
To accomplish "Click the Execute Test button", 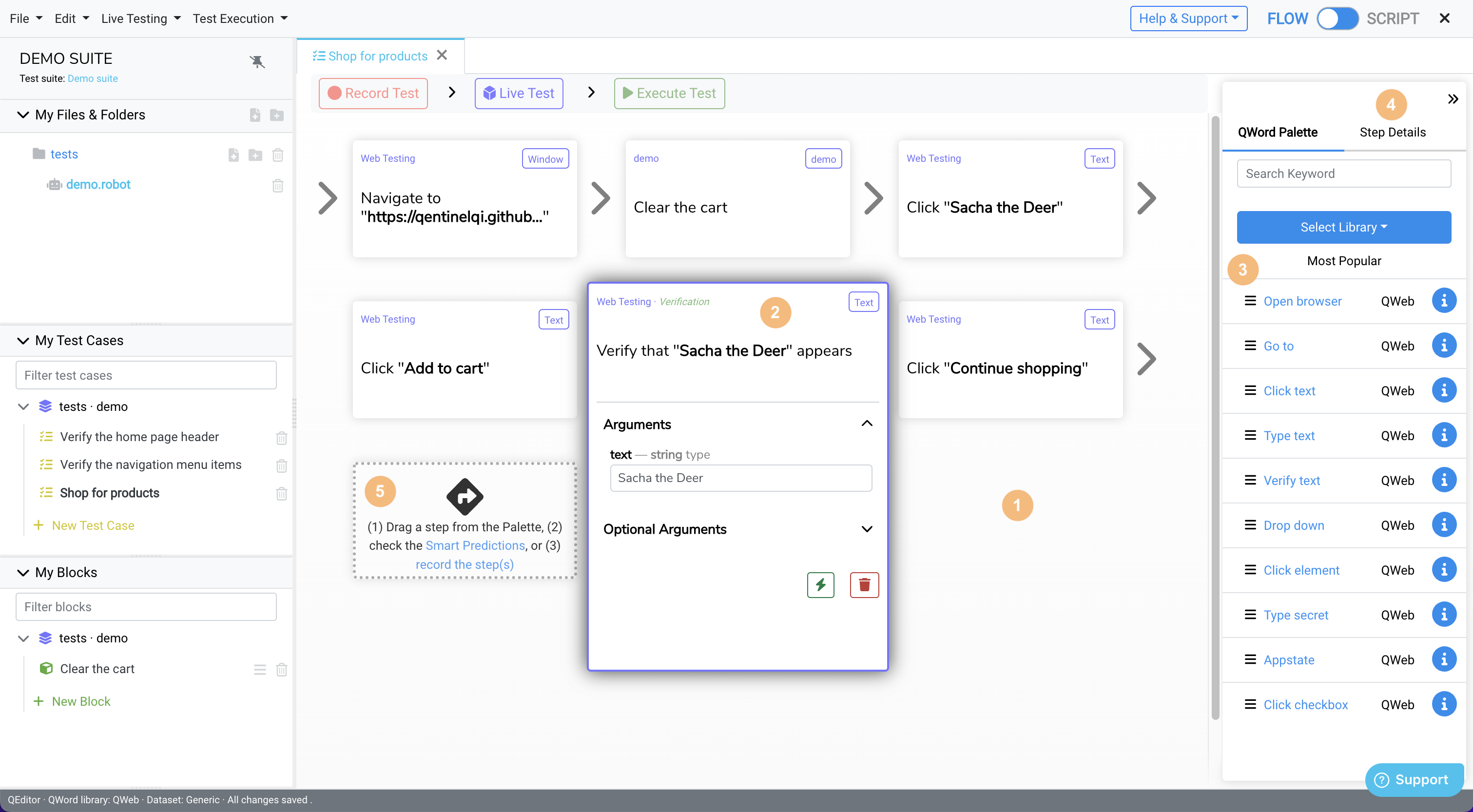I will coord(669,93).
